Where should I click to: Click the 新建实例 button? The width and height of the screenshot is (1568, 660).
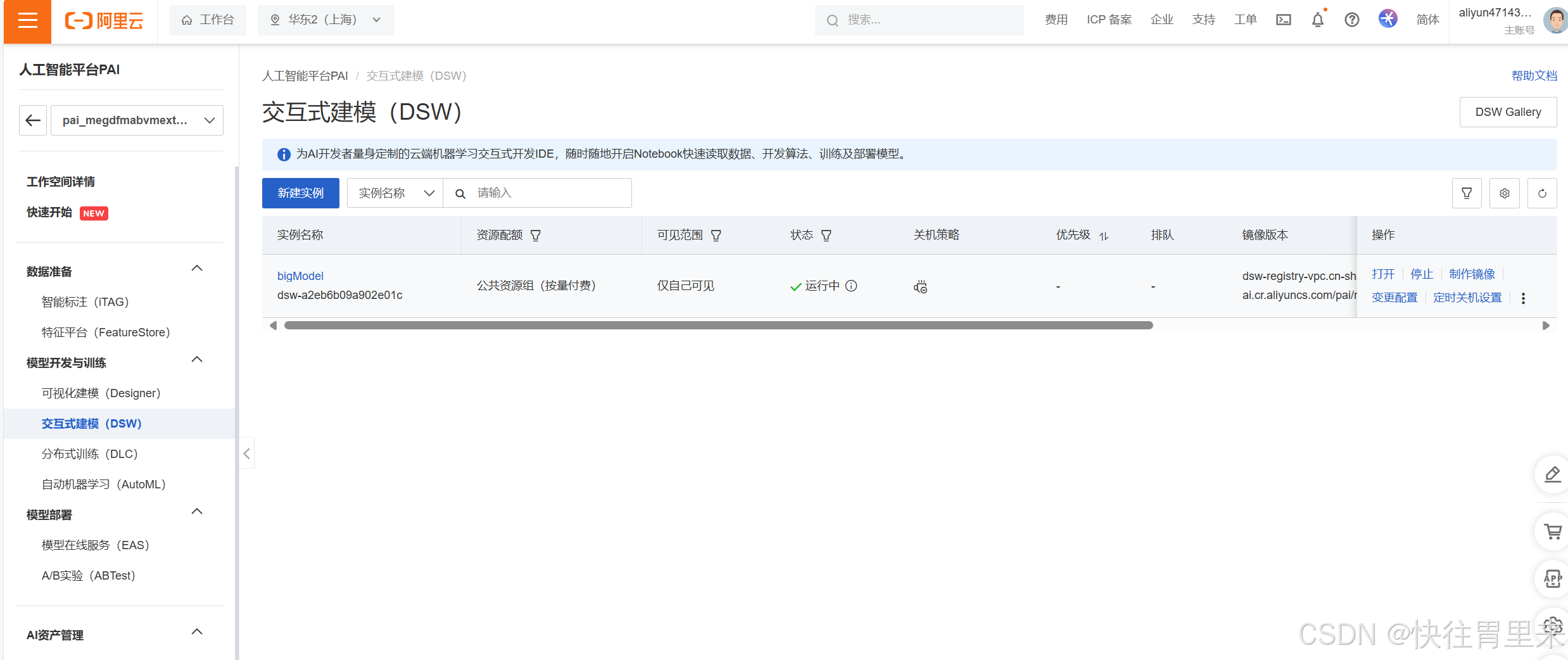pyautogui.click(x=300, y=193)
